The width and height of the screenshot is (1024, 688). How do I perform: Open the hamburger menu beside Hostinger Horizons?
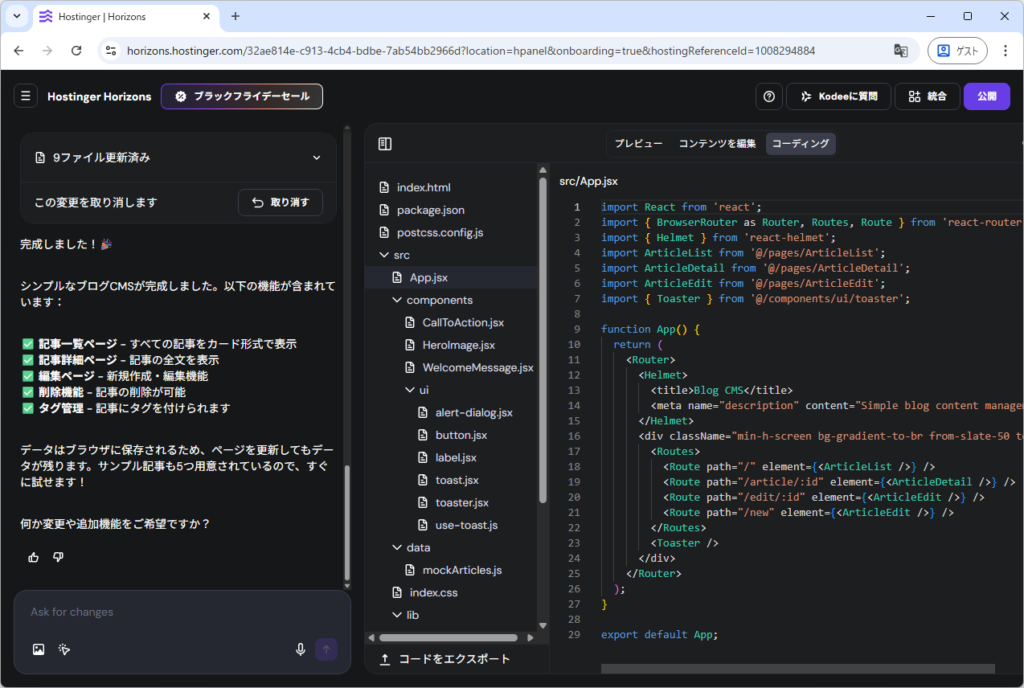25,97
